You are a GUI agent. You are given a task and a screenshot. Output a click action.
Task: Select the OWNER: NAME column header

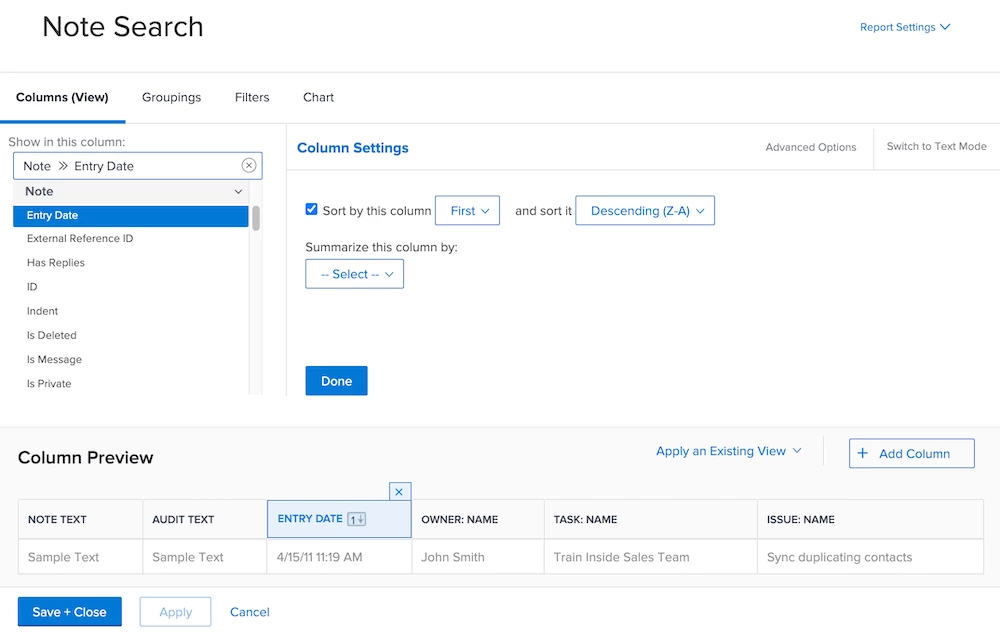coord(478,519)
